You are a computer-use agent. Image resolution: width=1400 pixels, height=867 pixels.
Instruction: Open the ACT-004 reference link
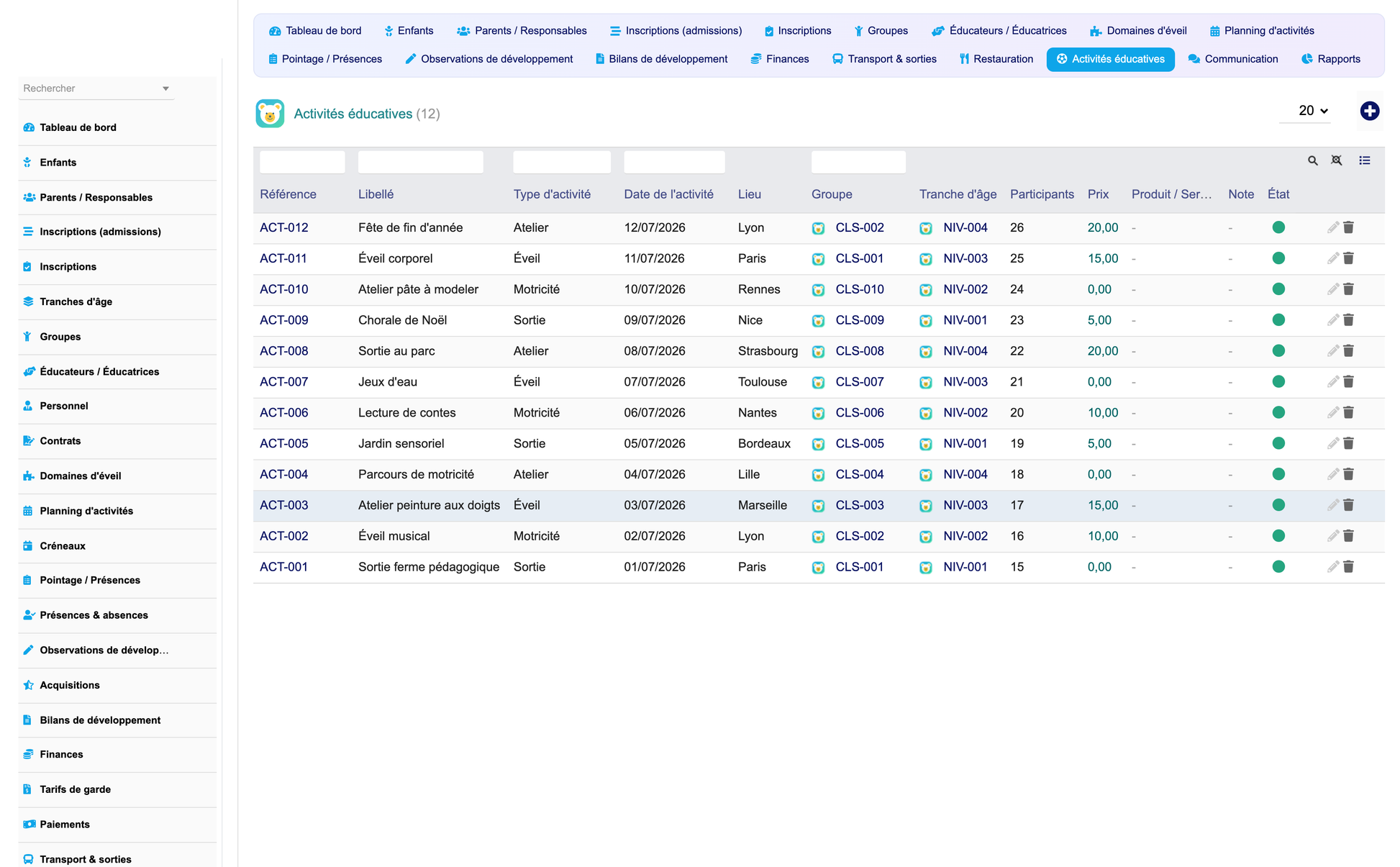pos(283,474)
